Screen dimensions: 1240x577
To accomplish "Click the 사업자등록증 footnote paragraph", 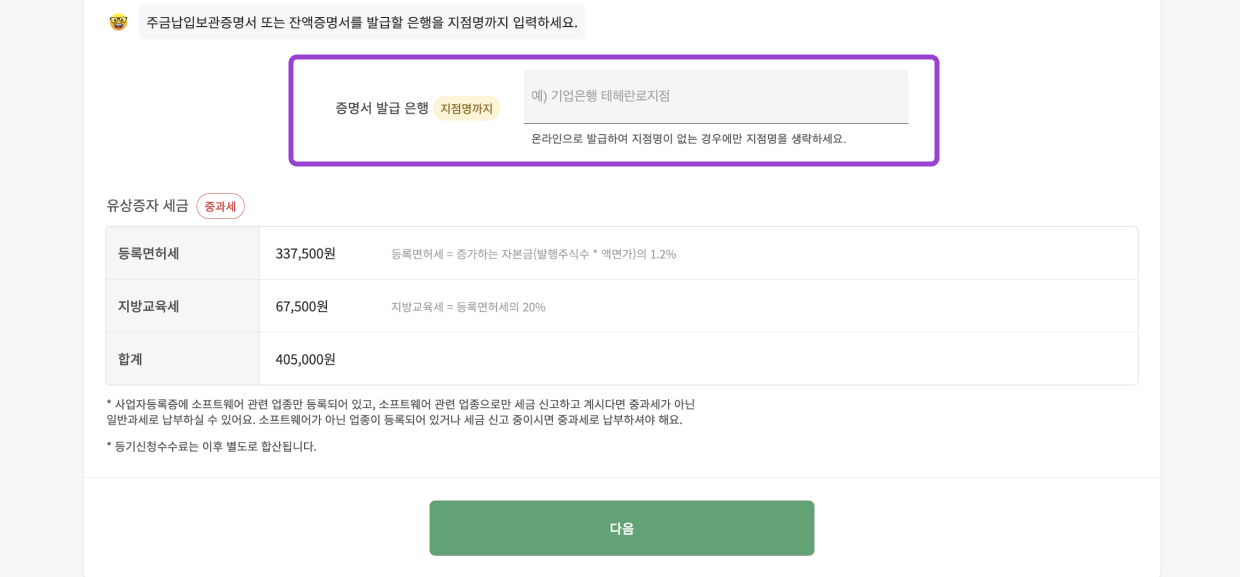I will (x=401, y=411).
